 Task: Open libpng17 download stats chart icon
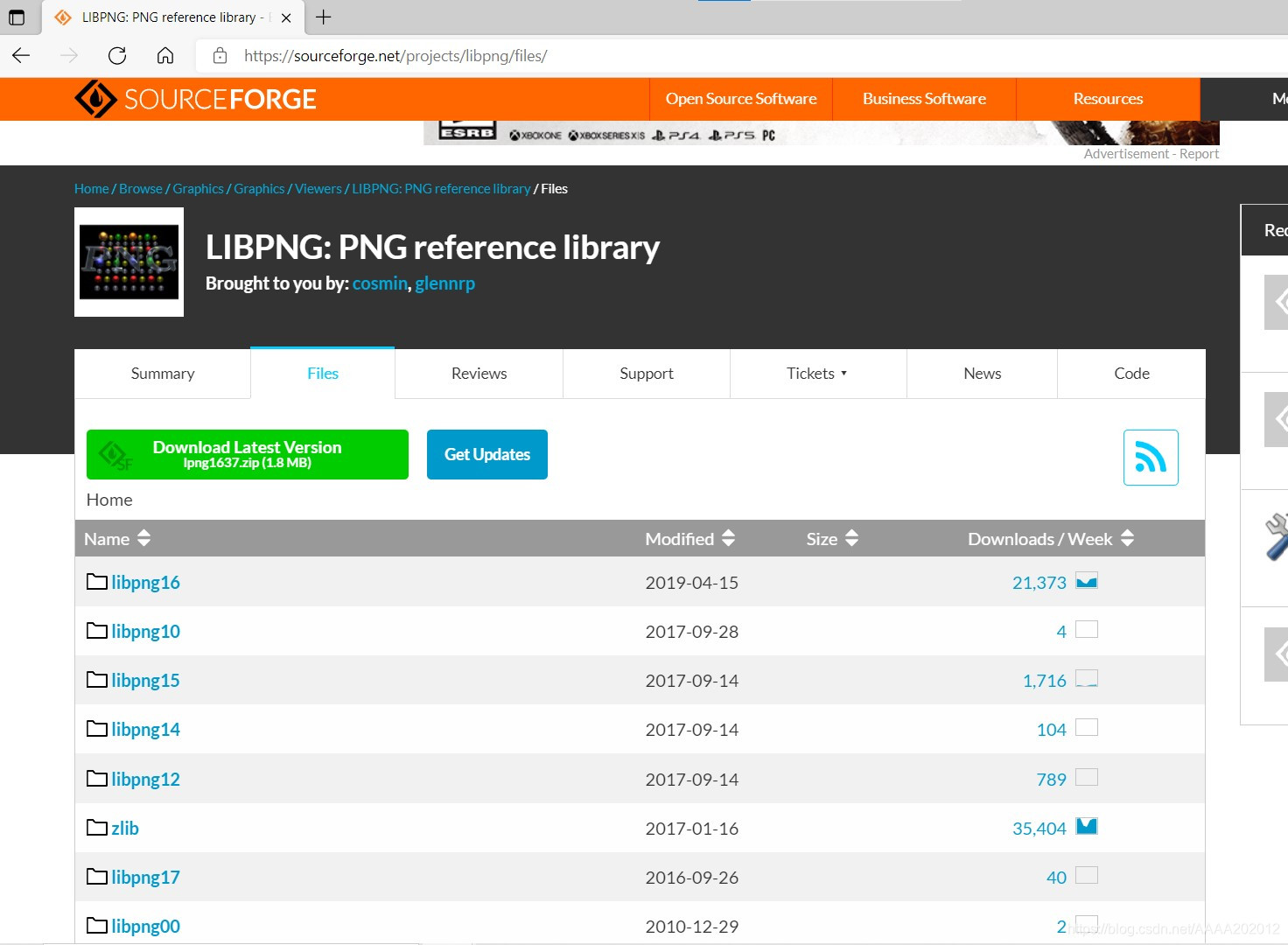[x=1087, y=875]
